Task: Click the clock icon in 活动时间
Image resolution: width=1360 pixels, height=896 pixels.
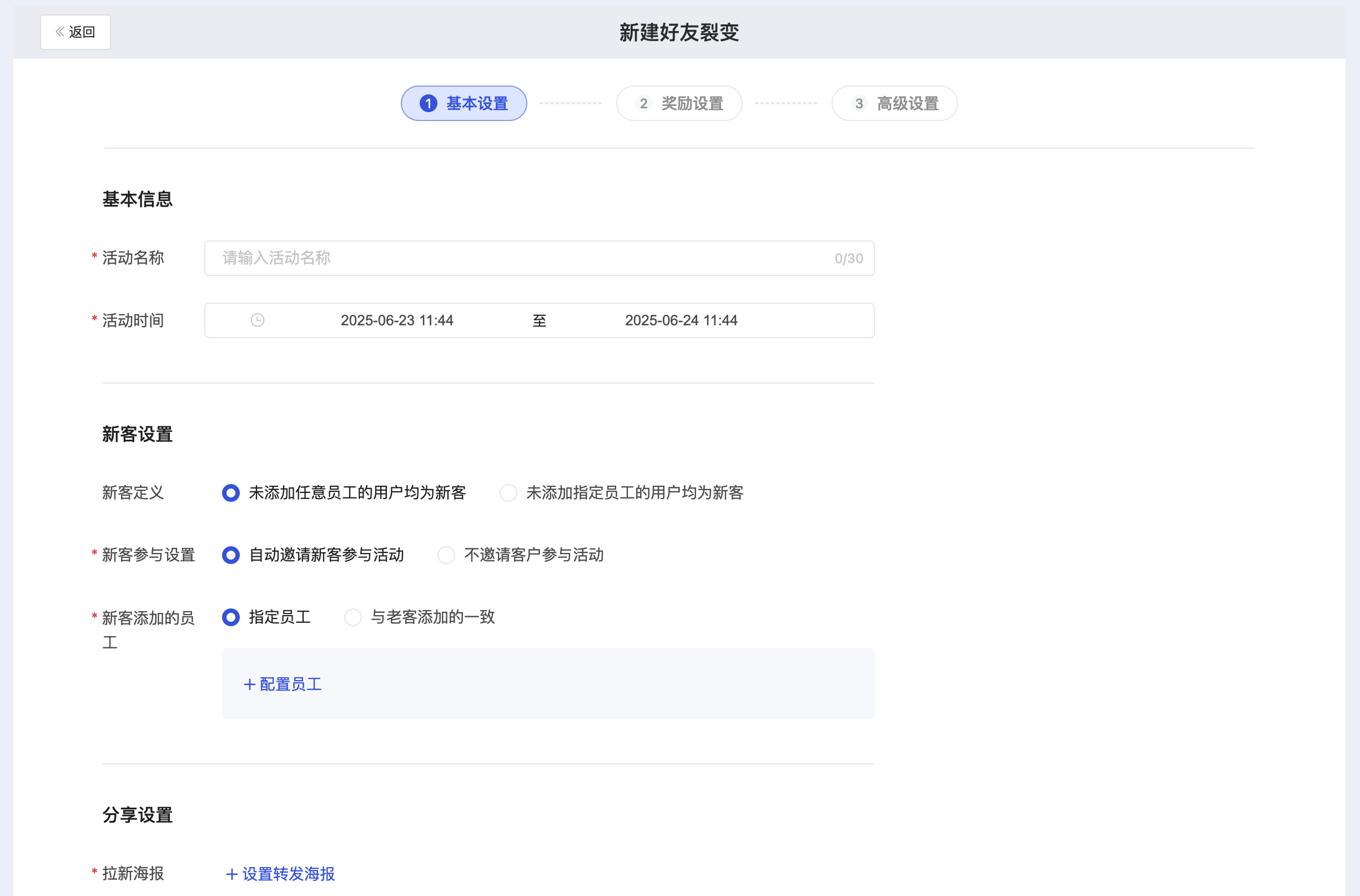Action: click(x=258, y=320)
